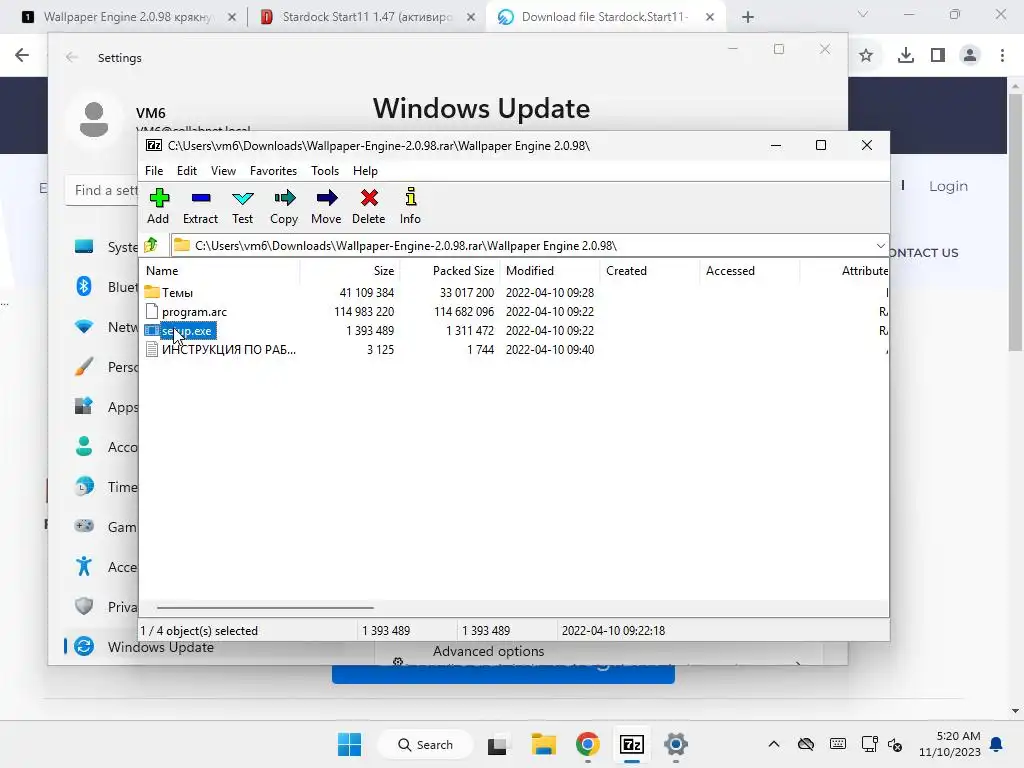Screen dimensions: 1024x768
Task: Click the Bluetooth icon in the Settings sidebar
Action: tap(84, 287)
